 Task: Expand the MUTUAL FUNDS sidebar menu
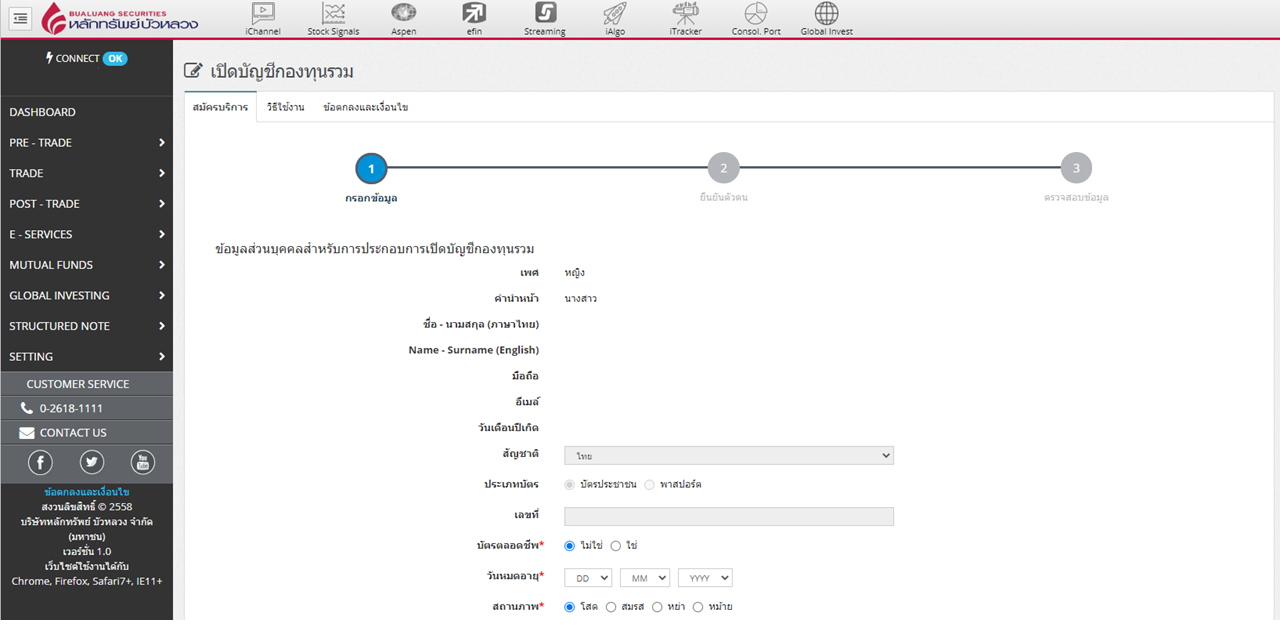coord(86,265)
